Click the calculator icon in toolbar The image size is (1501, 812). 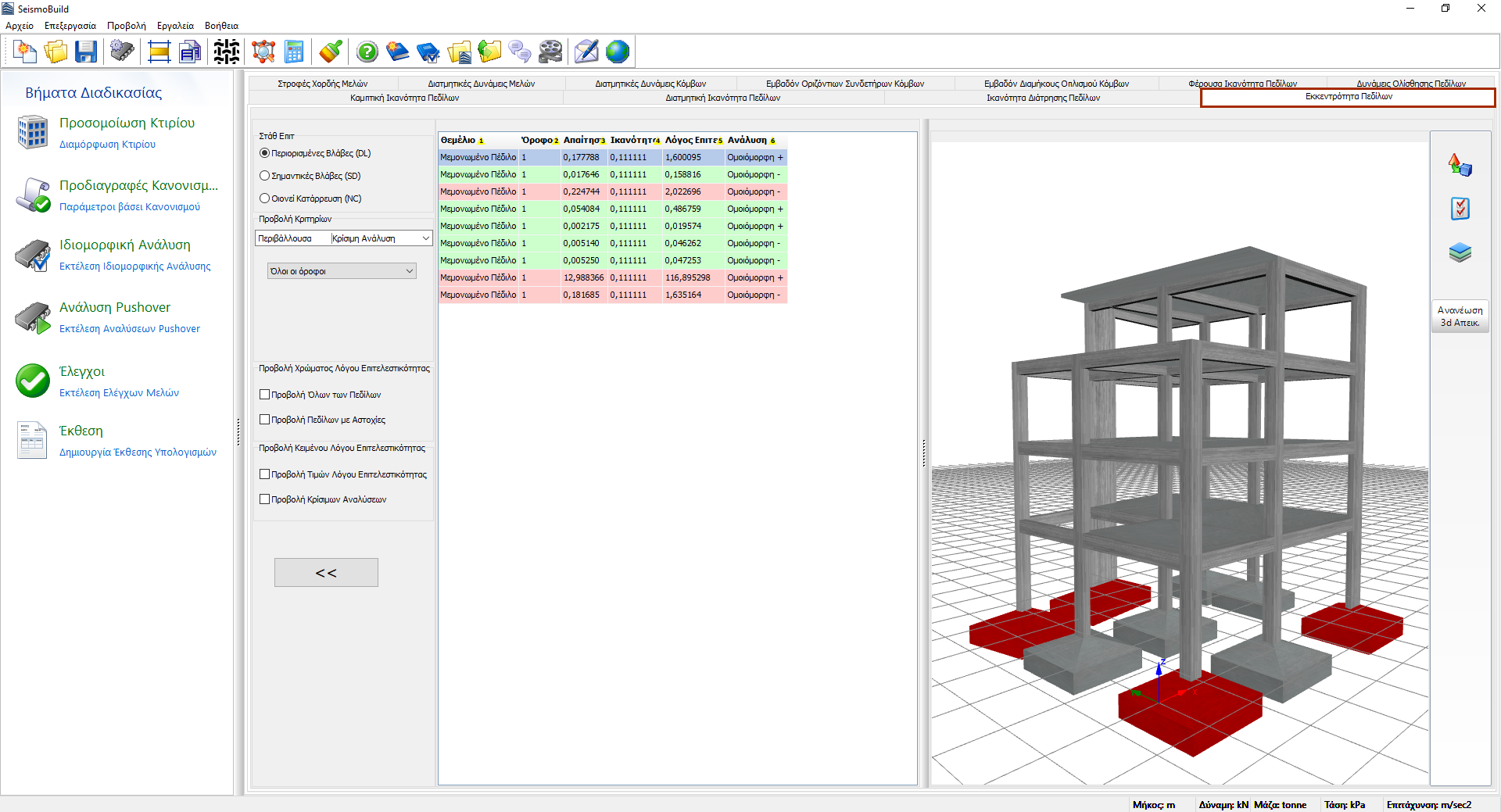coord(294,52)
